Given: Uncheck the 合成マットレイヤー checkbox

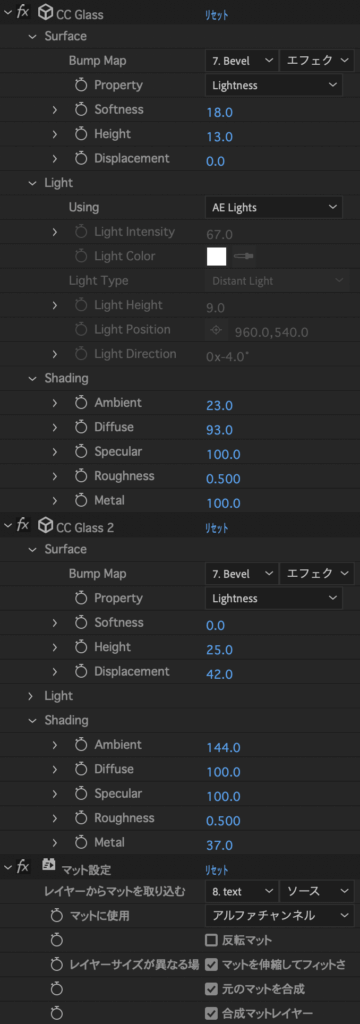Looking at the screenshot, I should pos(211,1014).
